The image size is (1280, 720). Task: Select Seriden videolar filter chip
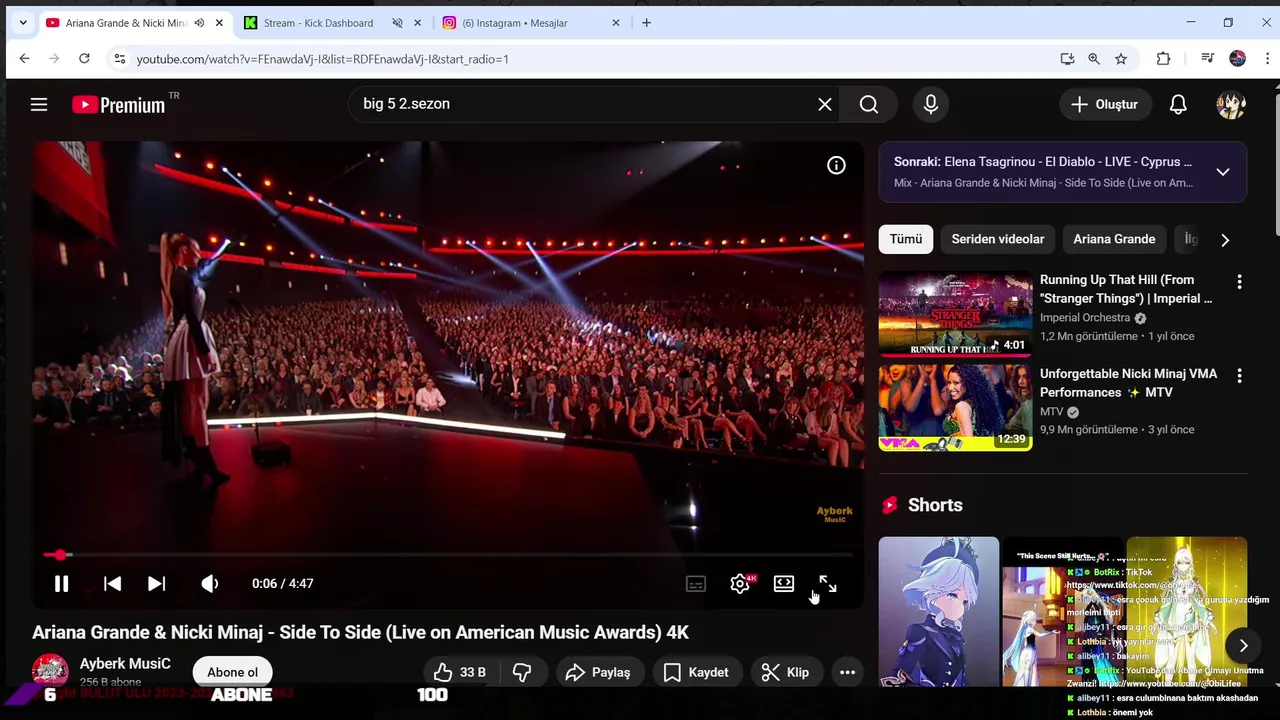[x=998, y=239]
